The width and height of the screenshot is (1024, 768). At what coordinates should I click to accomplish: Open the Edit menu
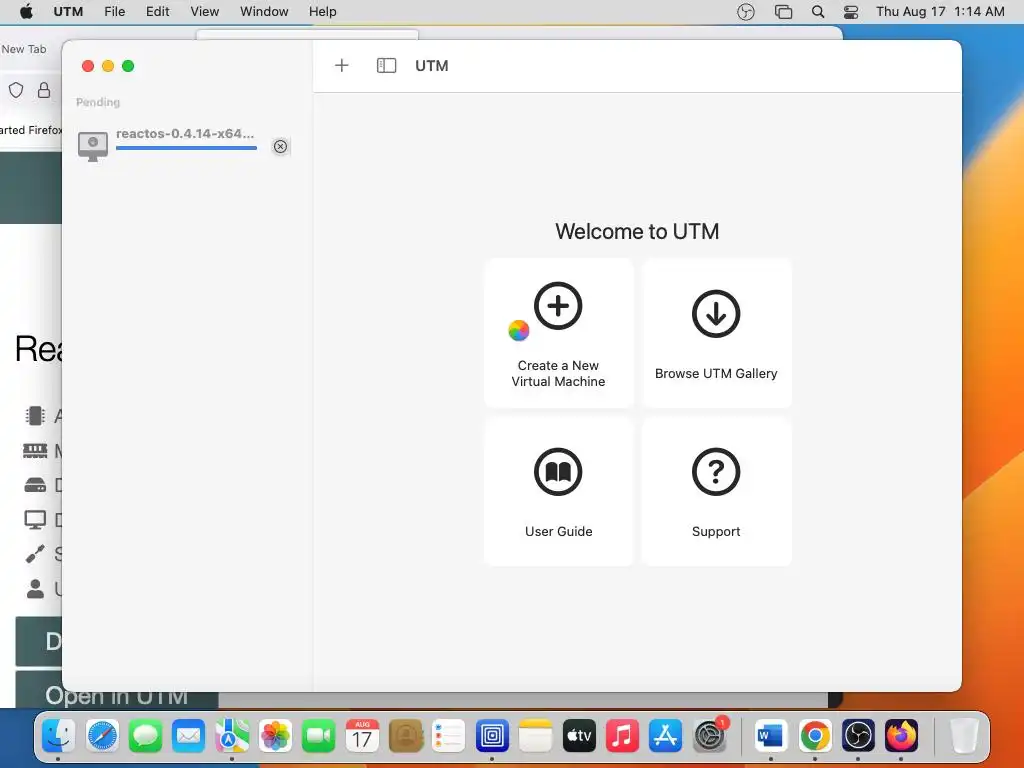coord(157,12)
